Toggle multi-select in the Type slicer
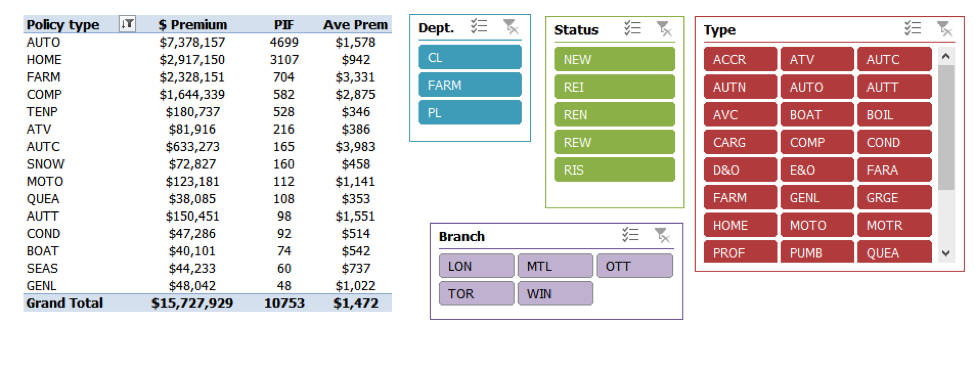 click(x=912, y=28)
